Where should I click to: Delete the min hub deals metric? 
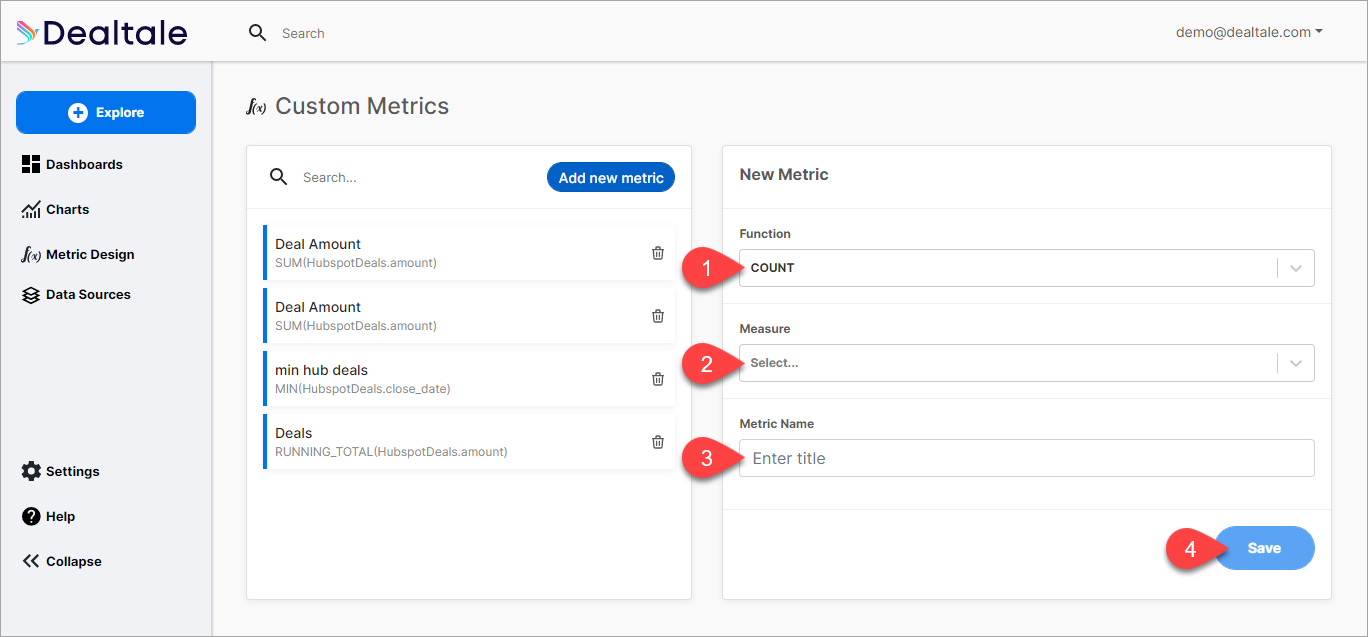point(658,379)
